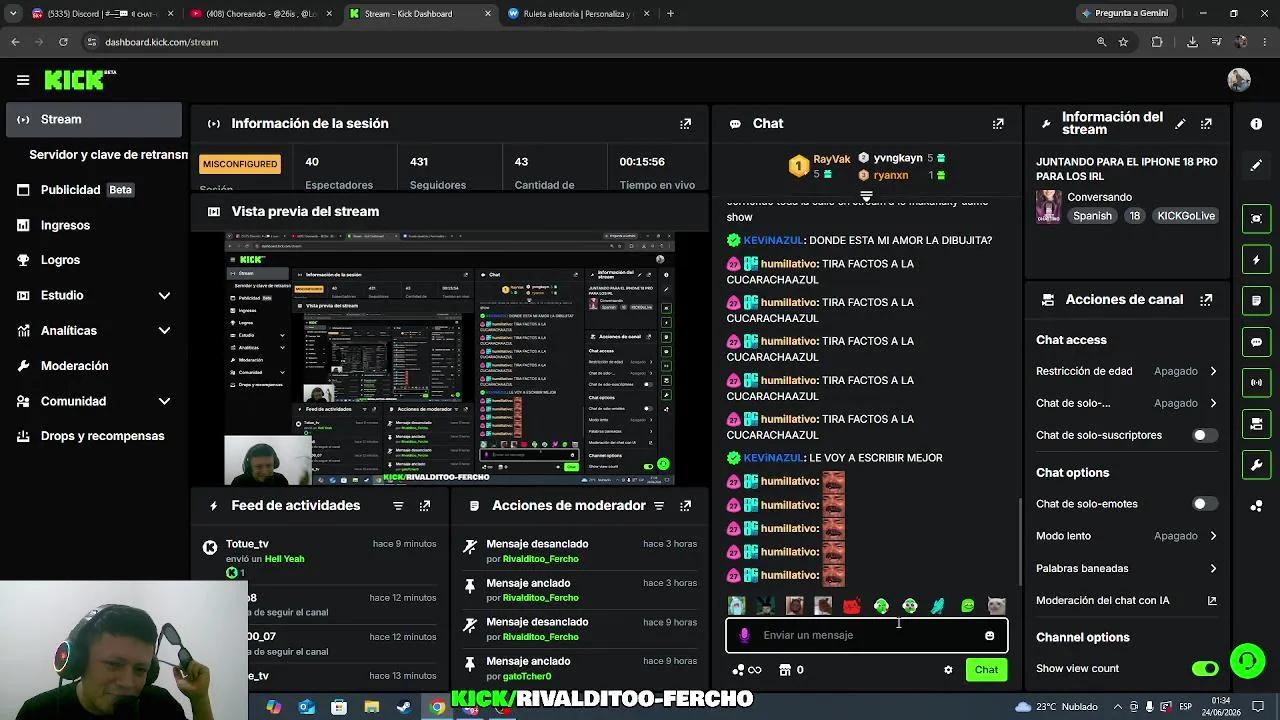This screenshot has height=720, width=1280.
Task: Pop out the Información del stream panel
Action: (x=1206, y=124)
